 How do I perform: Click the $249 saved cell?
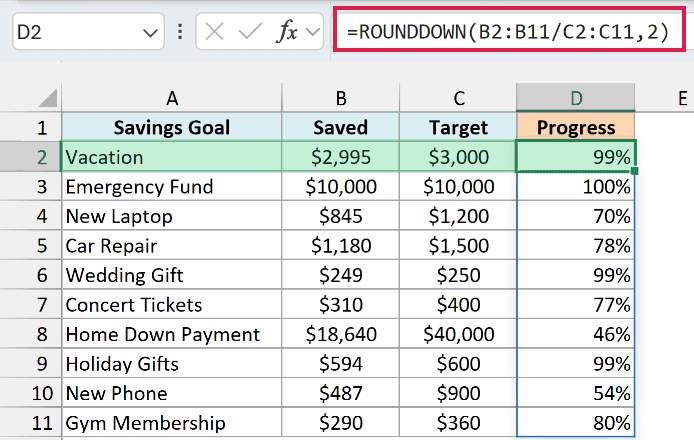coord(340,275)
